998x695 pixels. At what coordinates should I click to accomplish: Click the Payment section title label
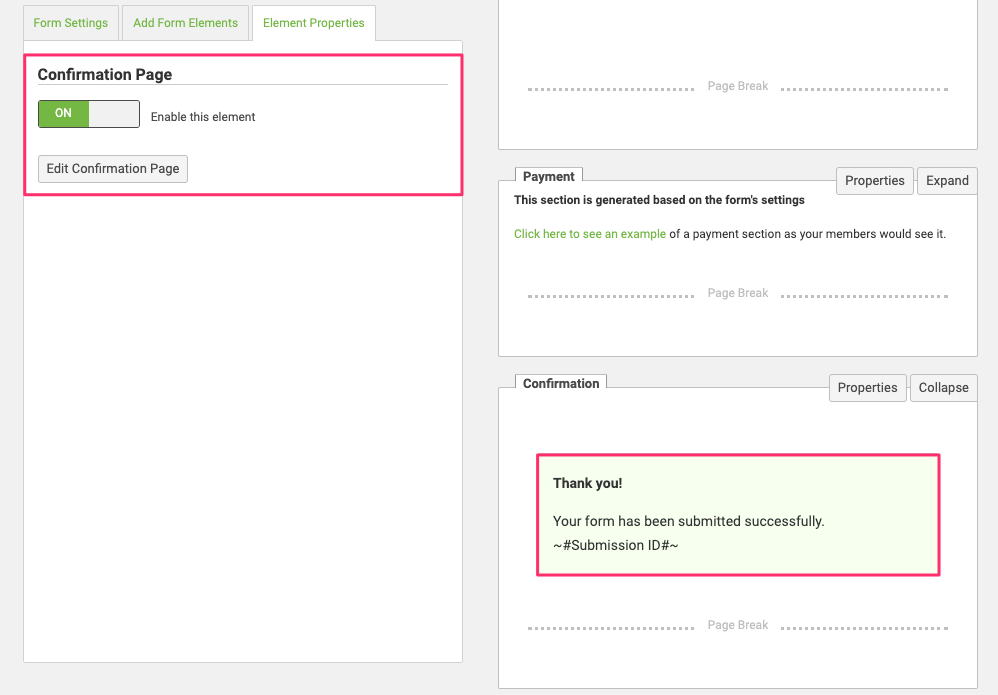pyautogui.click(x=548, y=177)
